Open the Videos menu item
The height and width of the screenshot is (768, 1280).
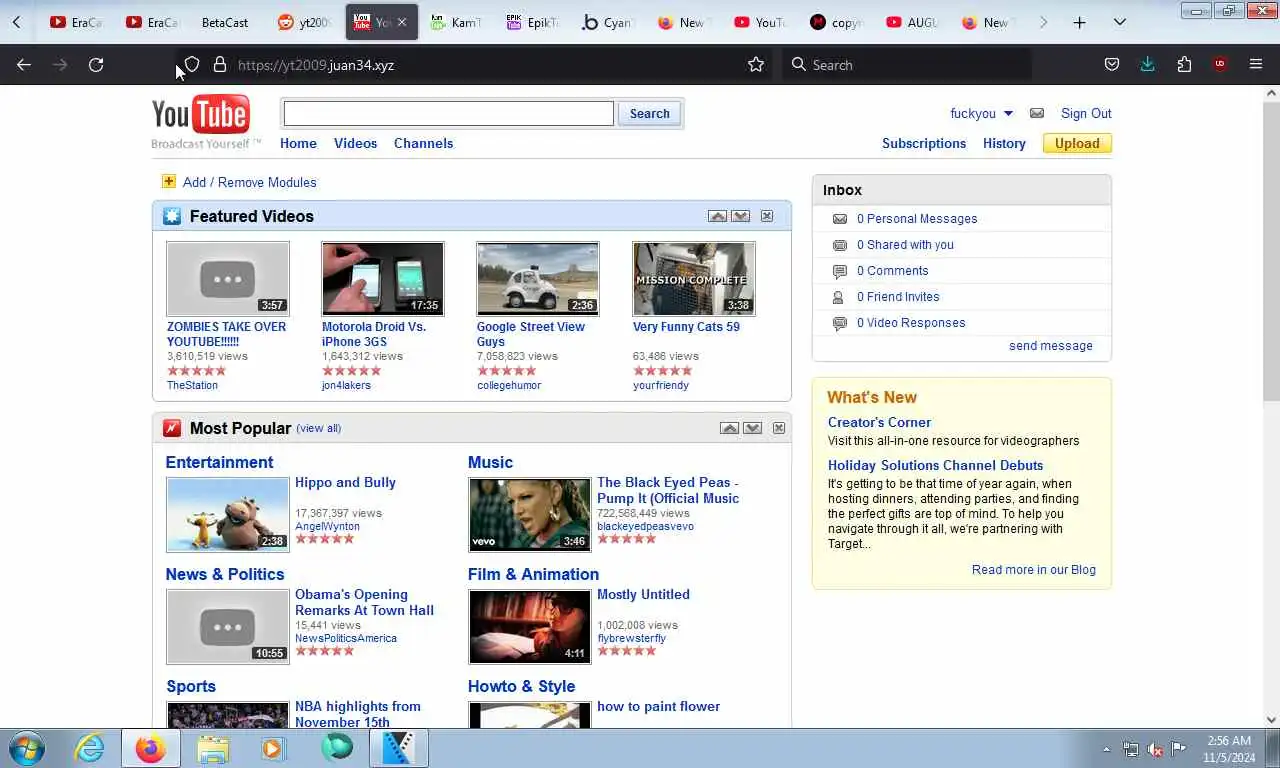point(355,143)
